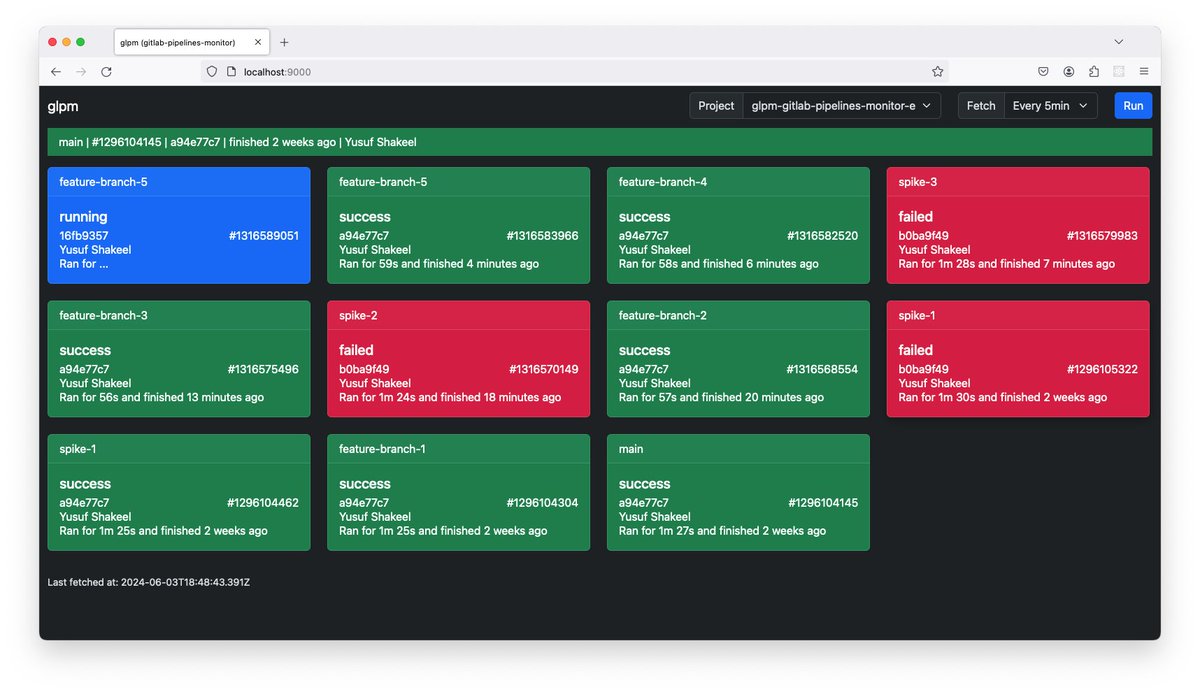
Task: Click the list all tabs chevron
Action: click(1118, 42)
